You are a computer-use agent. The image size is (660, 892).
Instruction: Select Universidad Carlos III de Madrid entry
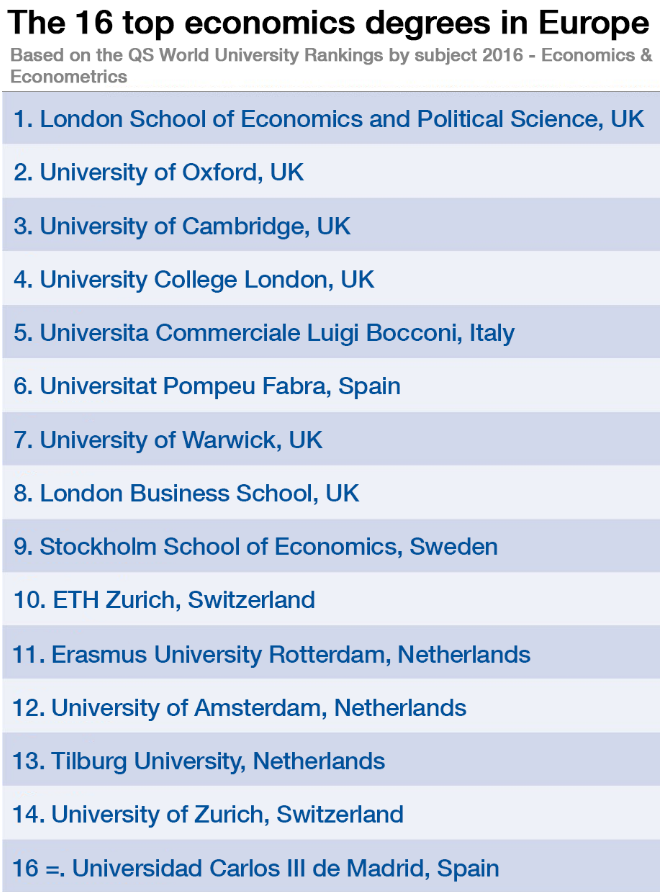pos(255,868)
